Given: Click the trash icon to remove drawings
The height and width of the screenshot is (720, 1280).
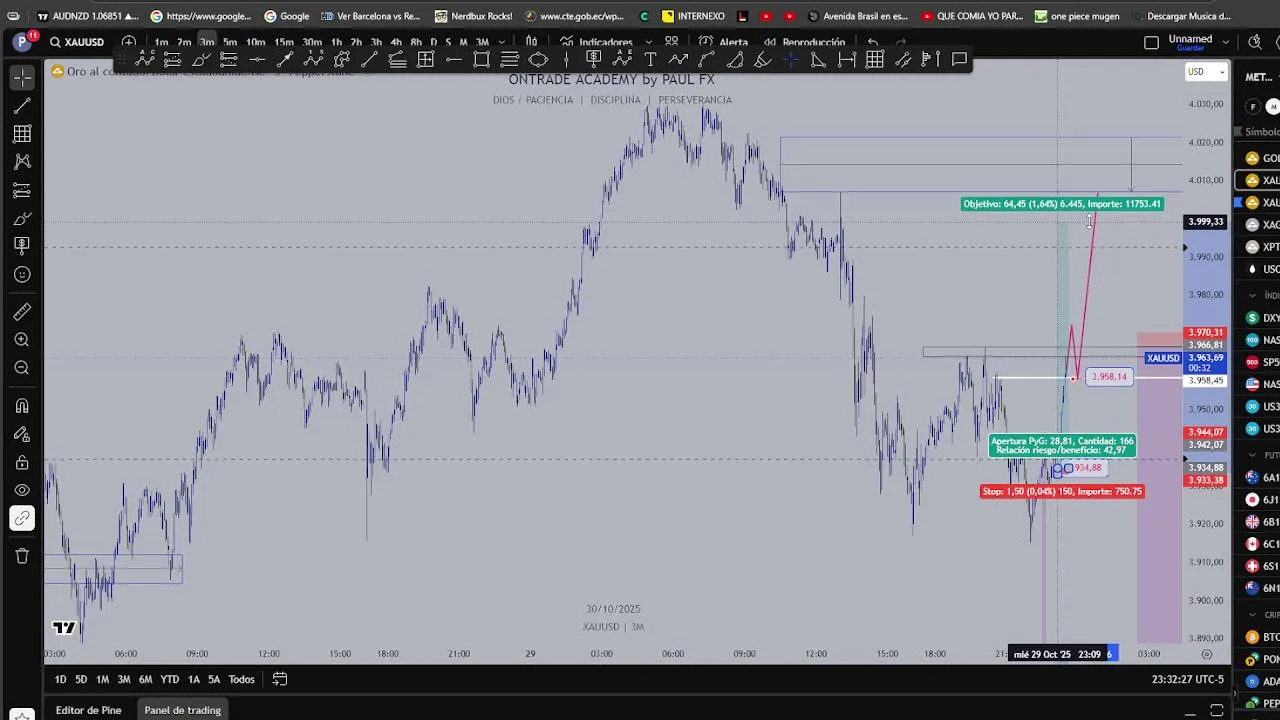Looking at the screenshot, I should [x=22, y=556].
